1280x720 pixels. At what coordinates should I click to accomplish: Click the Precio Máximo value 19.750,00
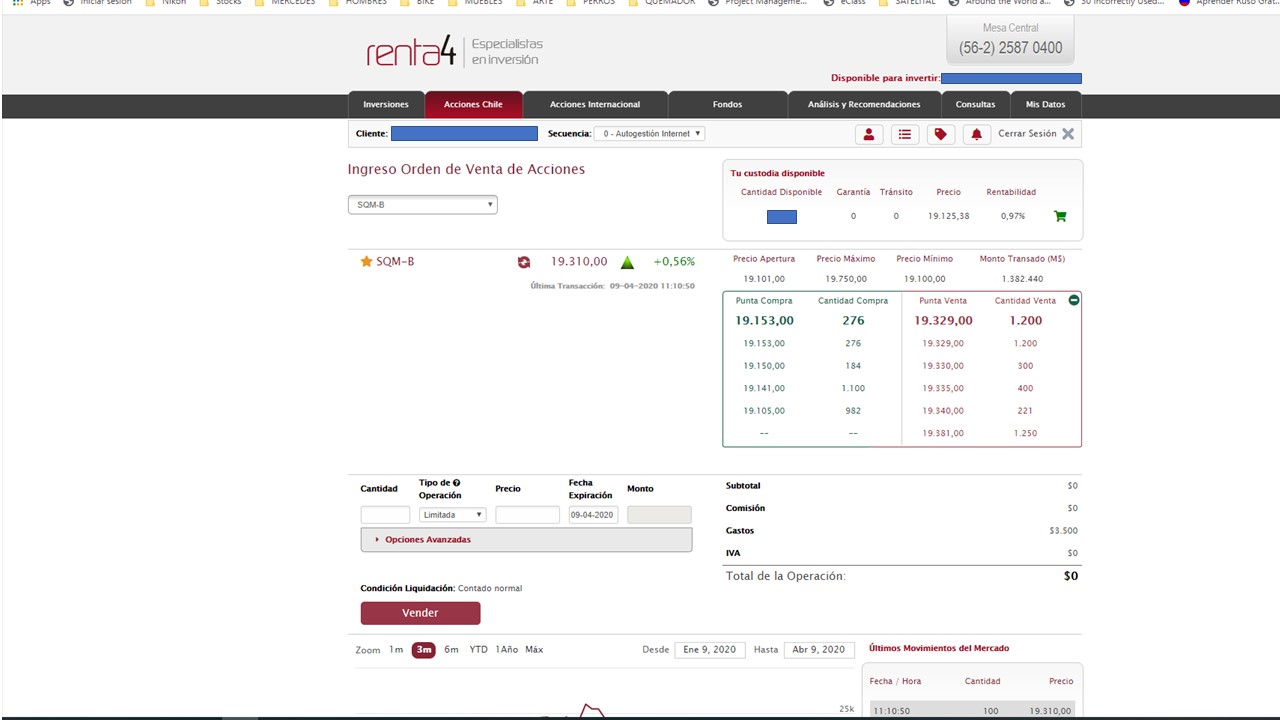pyautogui.click(x=846, y=279)
